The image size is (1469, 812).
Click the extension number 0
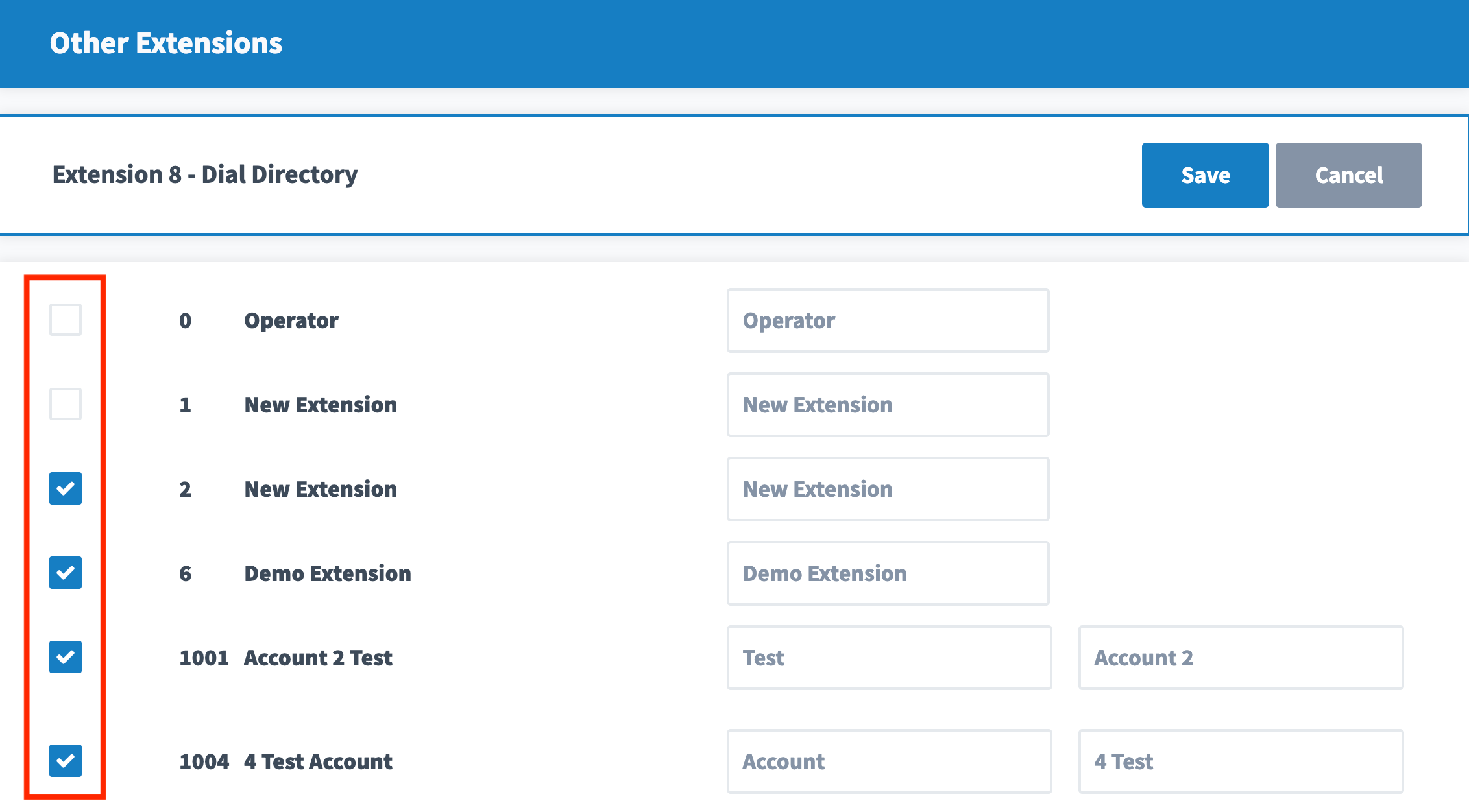point(186,320)
